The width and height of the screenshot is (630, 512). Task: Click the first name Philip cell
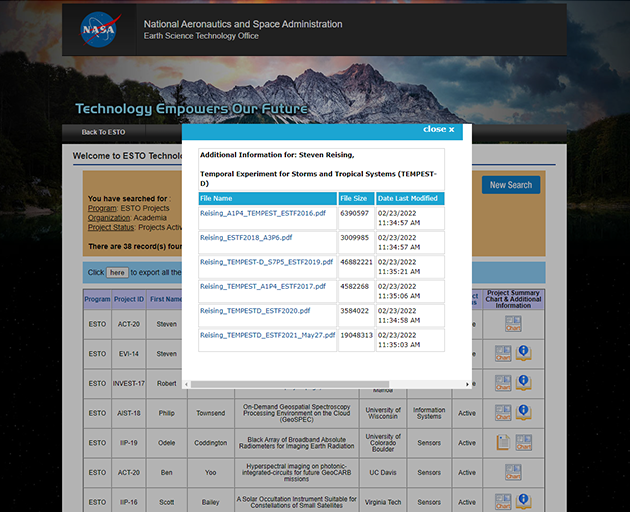pos(166,413)
